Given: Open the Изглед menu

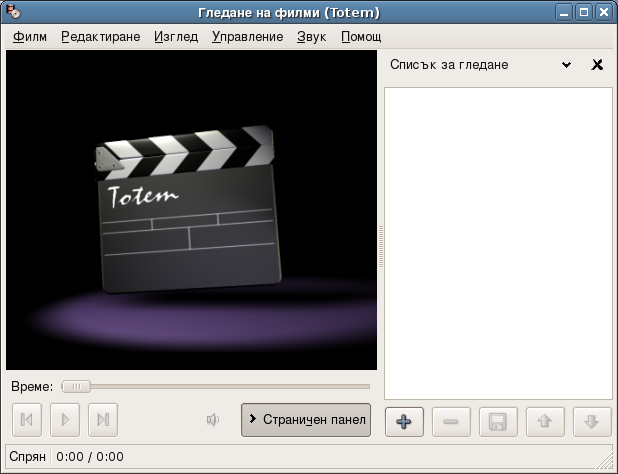Looking at the screenshot, I should tap(176, 37).
